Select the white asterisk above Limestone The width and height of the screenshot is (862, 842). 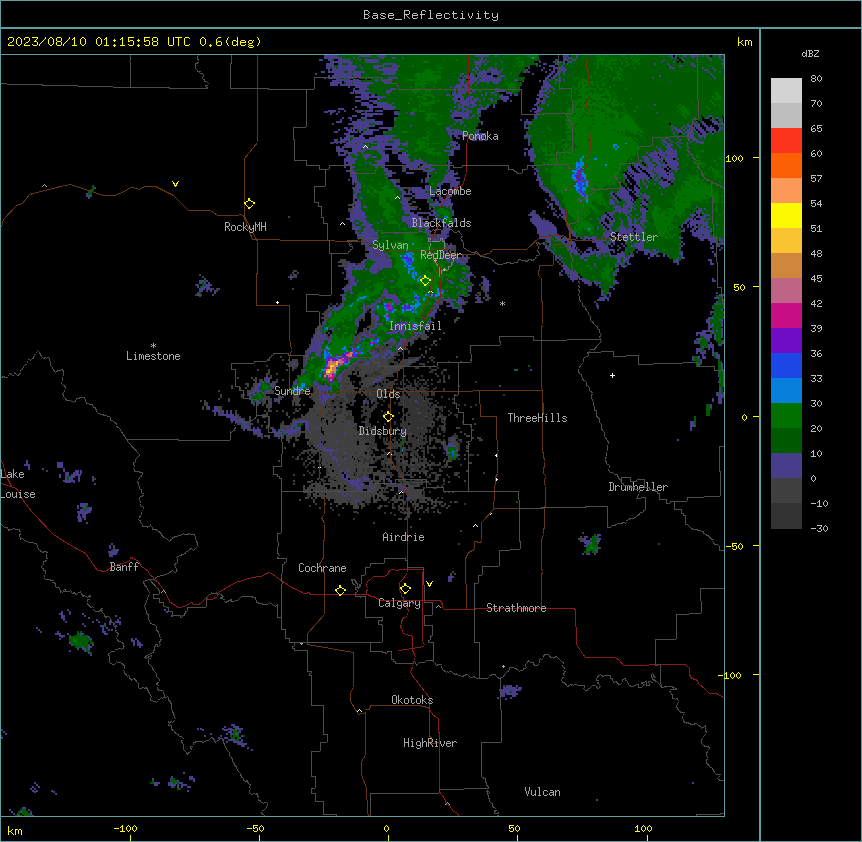153,346
